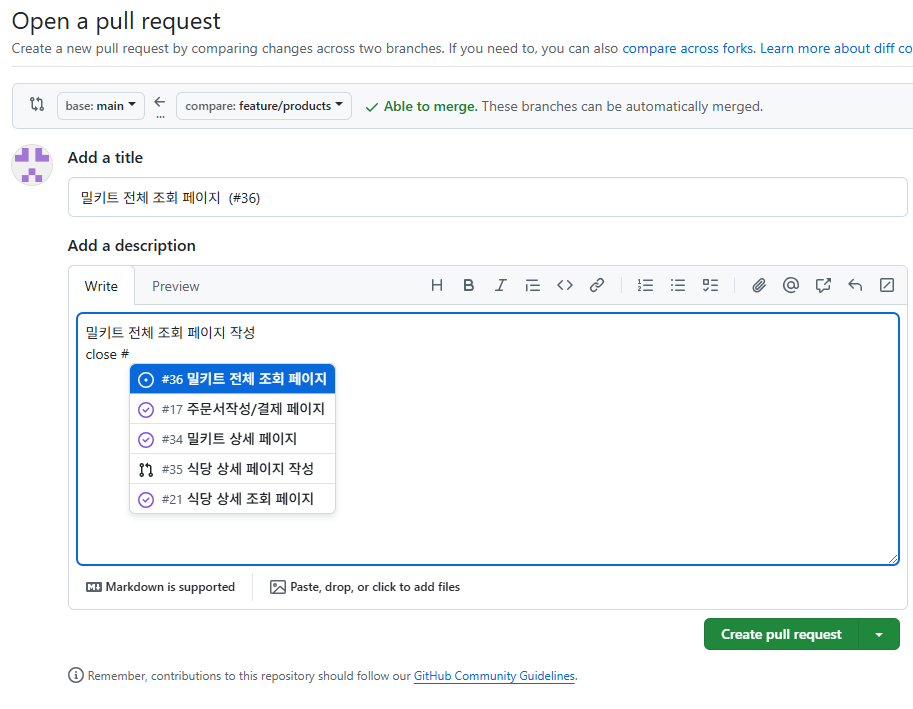Open the compare: feature/products dropdown
The image size is (913, 709).
(264, 106)
